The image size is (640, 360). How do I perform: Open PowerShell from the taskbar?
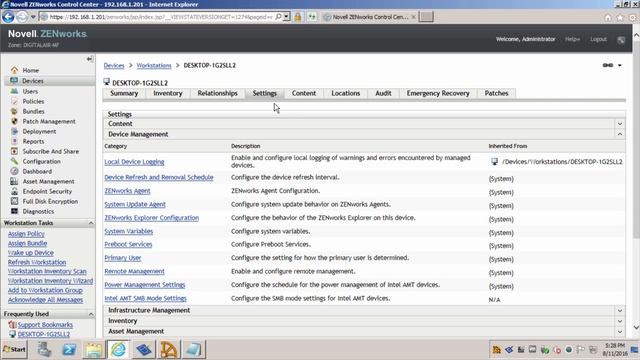69,349
